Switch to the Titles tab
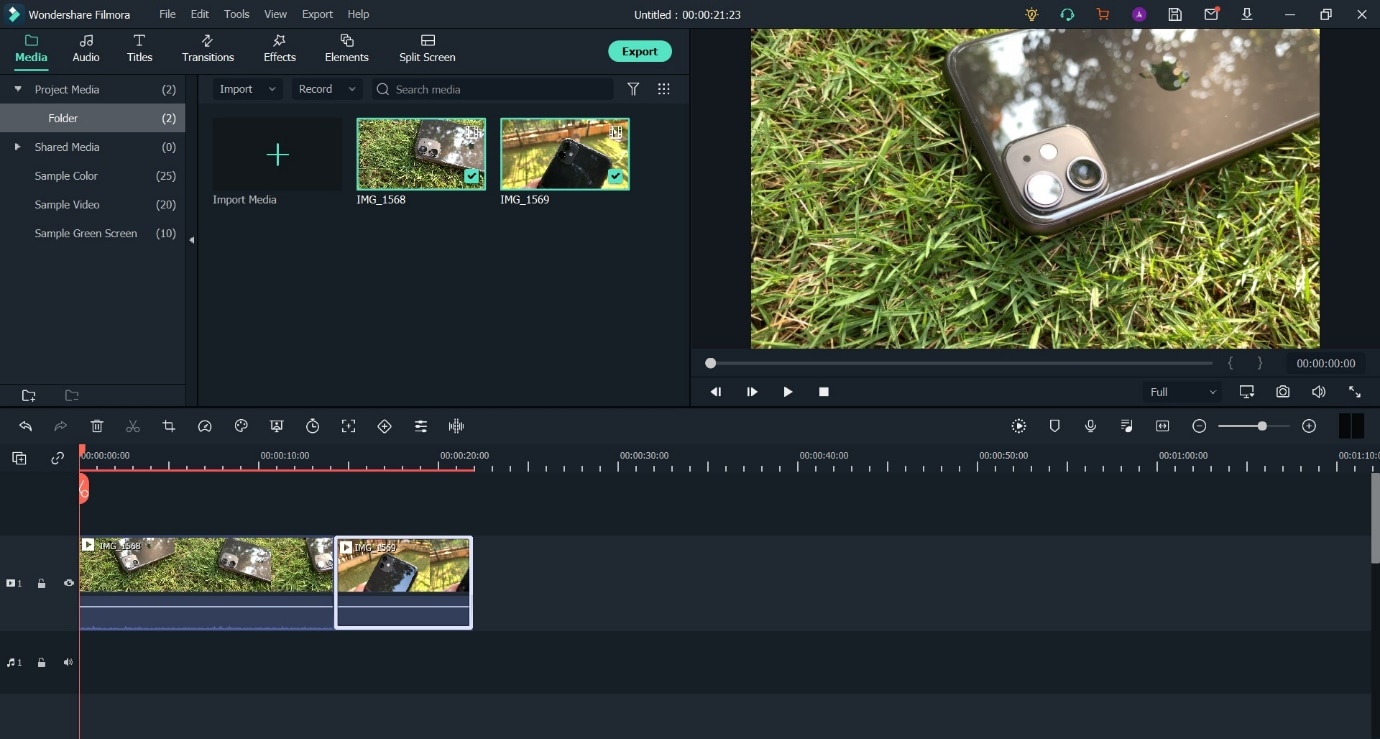 (x=139, y=48)
